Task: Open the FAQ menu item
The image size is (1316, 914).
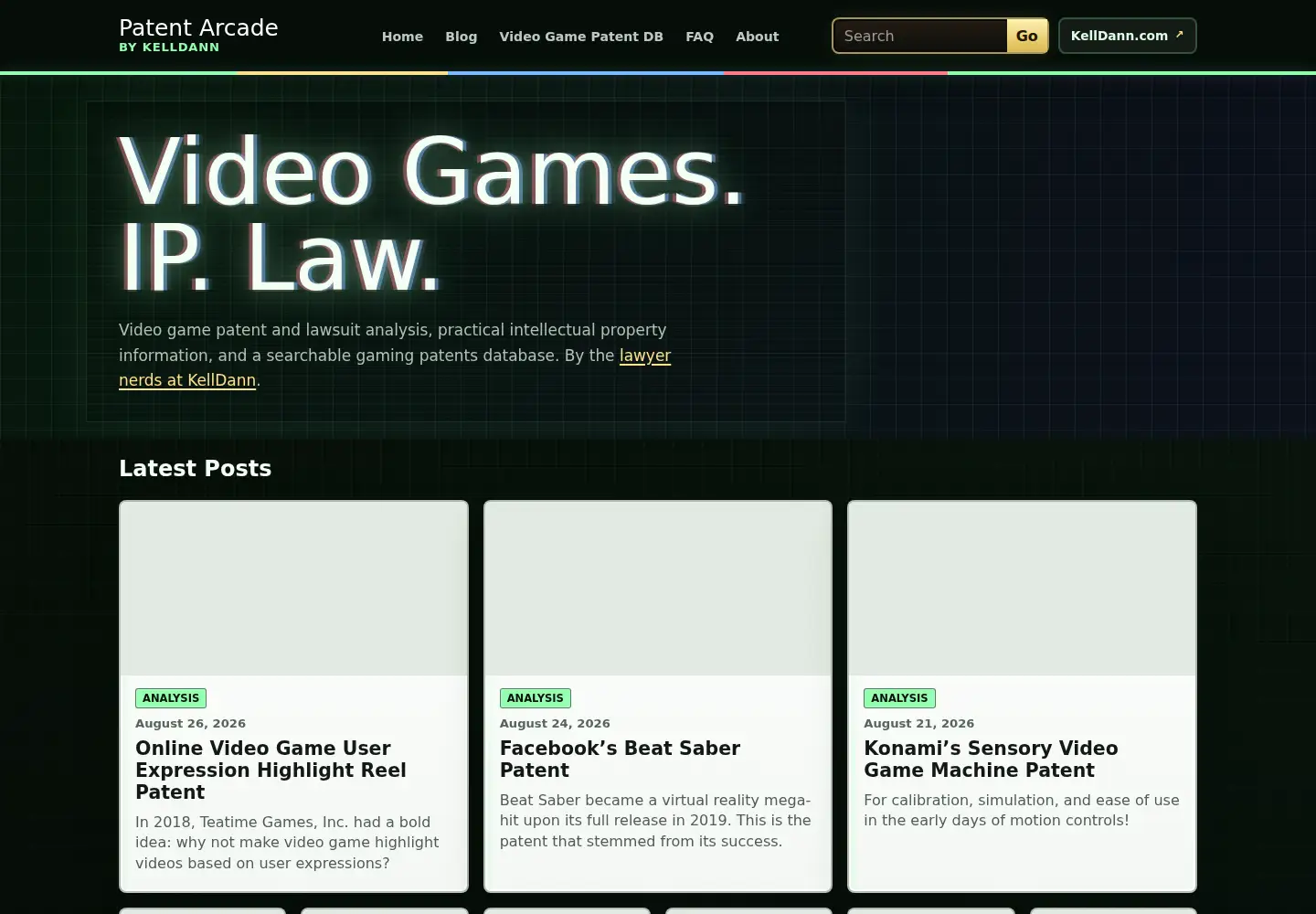Action: [699, 37]
